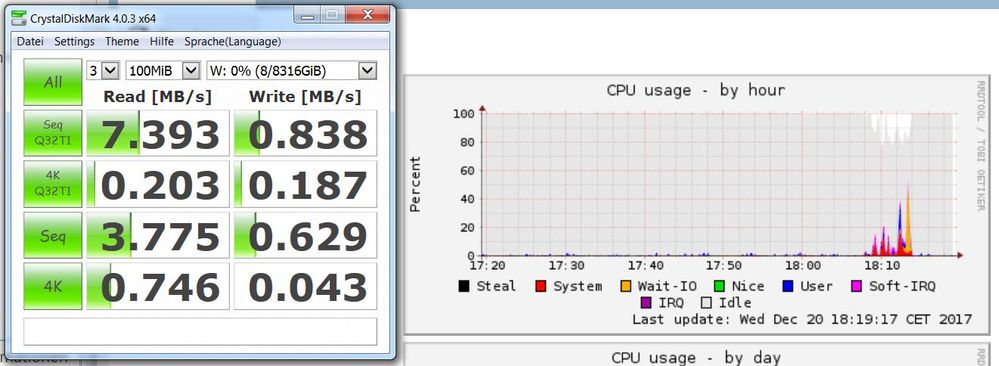Click the 4K read value 0.746

coord(158,286)
